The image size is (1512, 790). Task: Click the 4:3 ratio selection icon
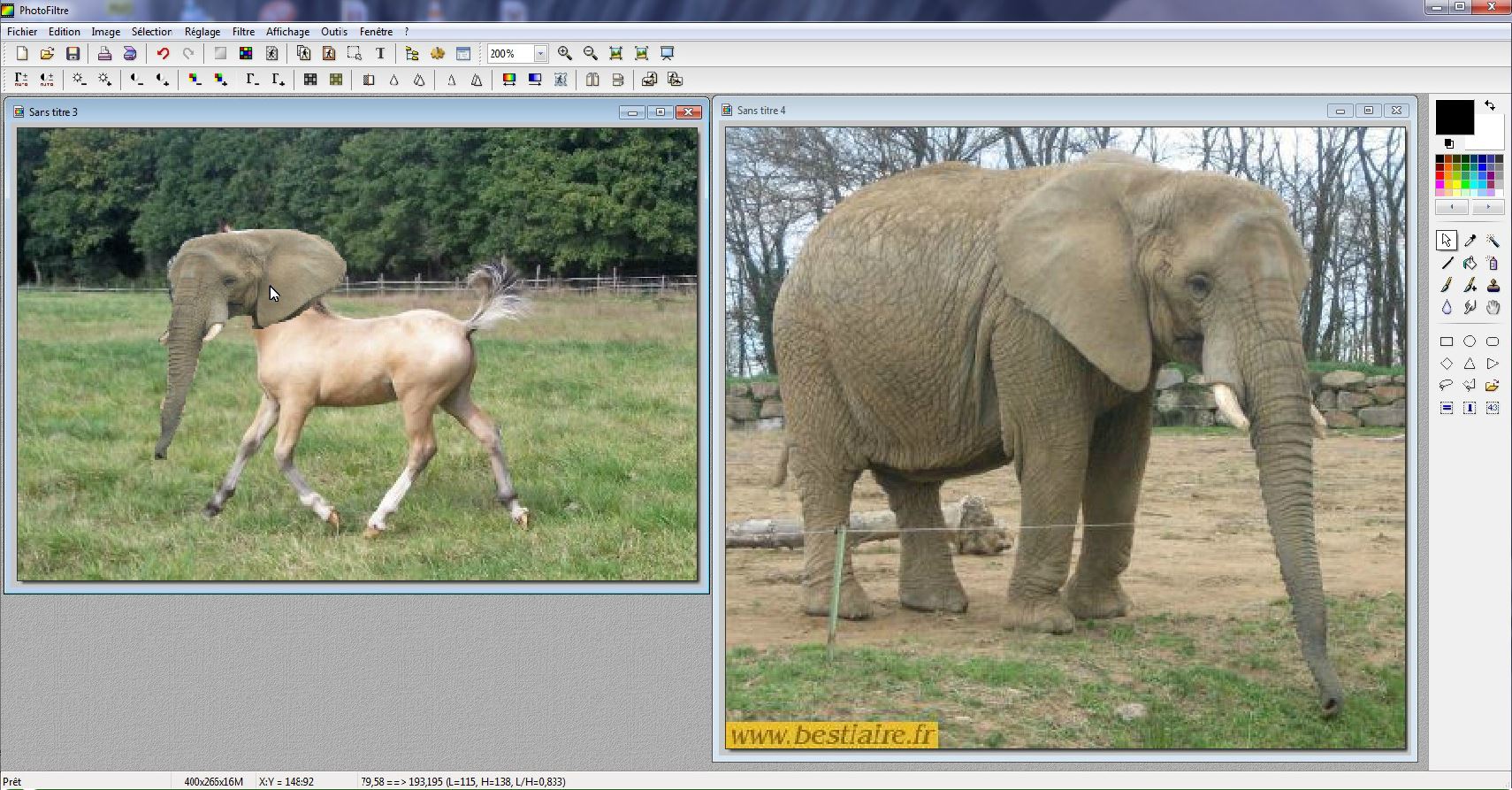coord(1493,408)
